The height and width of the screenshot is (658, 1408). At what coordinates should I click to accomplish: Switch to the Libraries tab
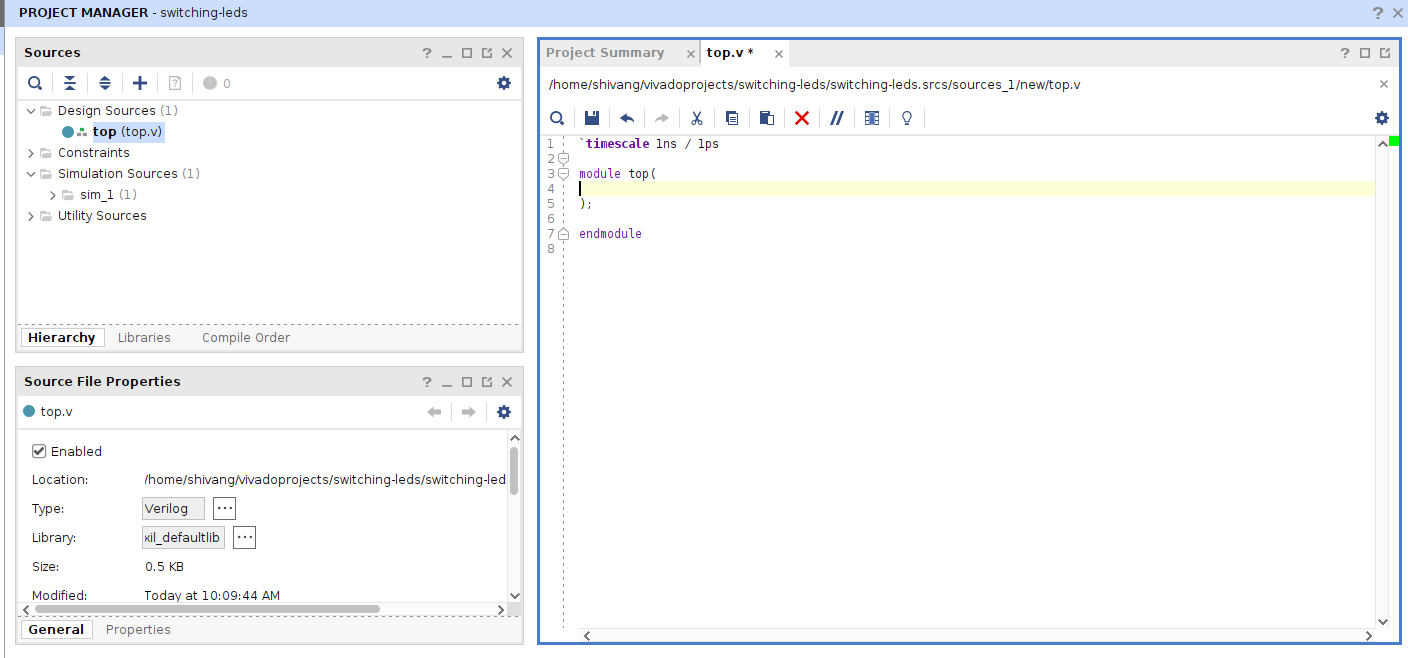click(x=144, y=338)
